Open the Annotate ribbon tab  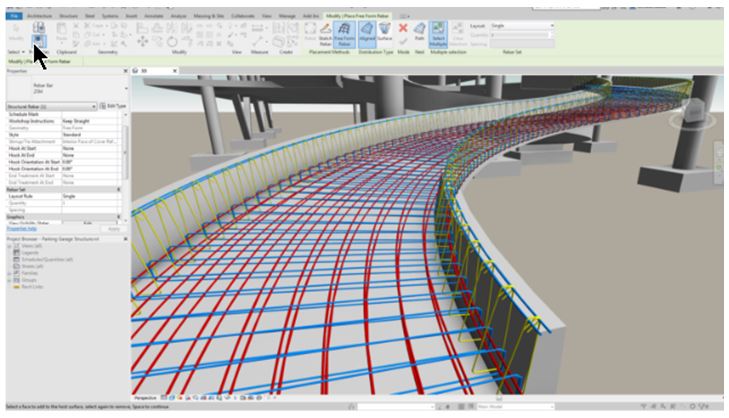pos(153,16)
